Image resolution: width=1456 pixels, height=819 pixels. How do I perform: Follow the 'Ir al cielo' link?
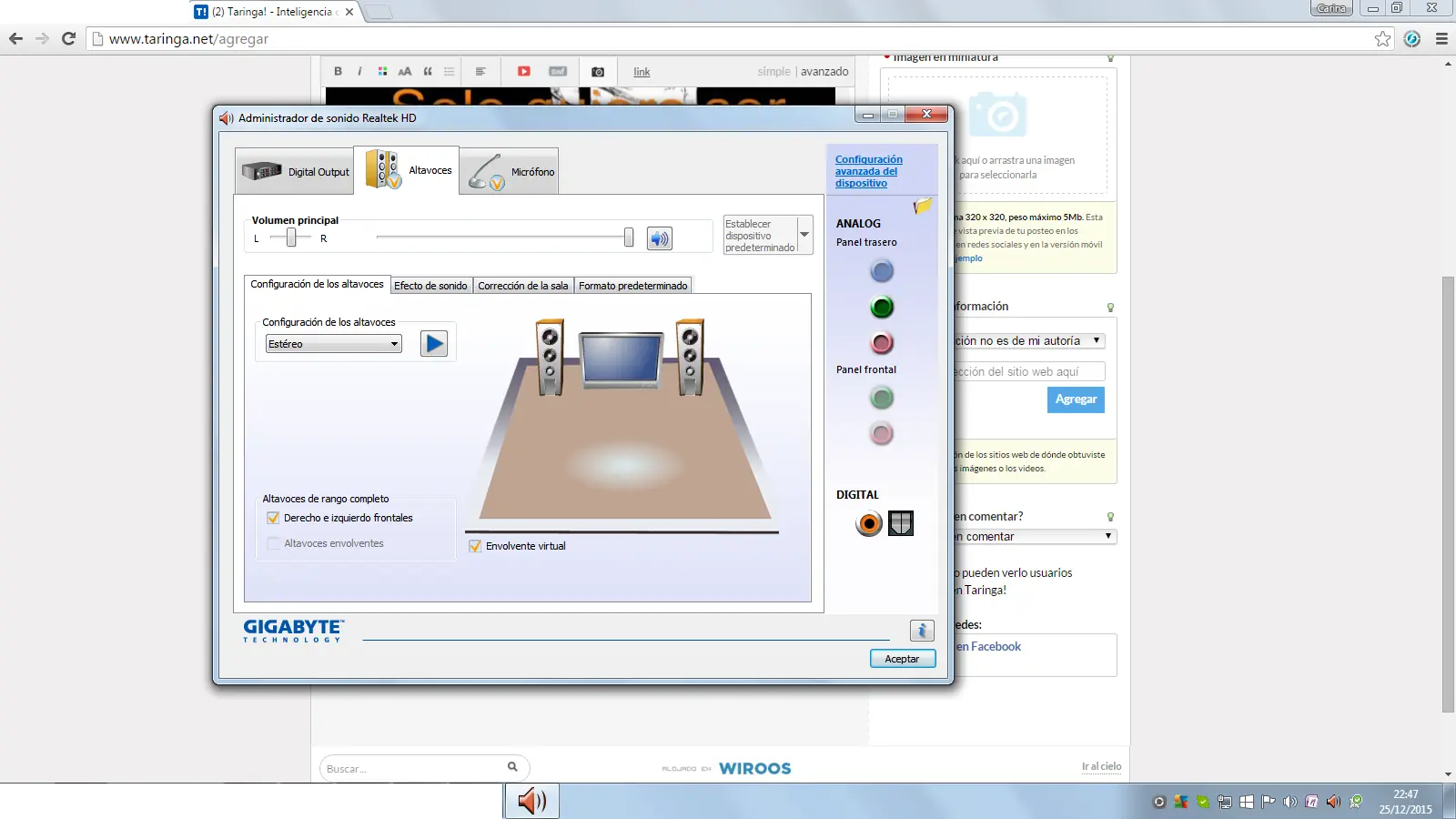pyautogui.click(x=1101, y=766)
